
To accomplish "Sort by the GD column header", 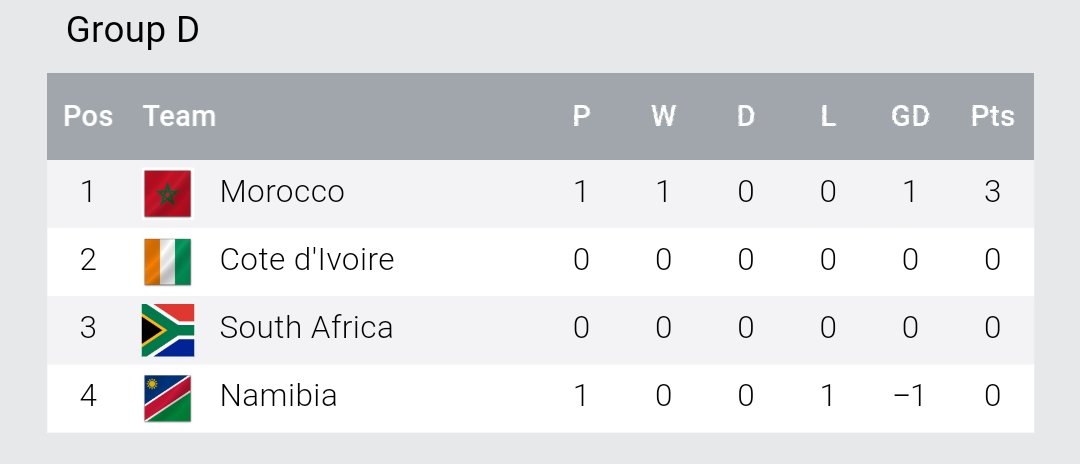I will coord(910,117).
